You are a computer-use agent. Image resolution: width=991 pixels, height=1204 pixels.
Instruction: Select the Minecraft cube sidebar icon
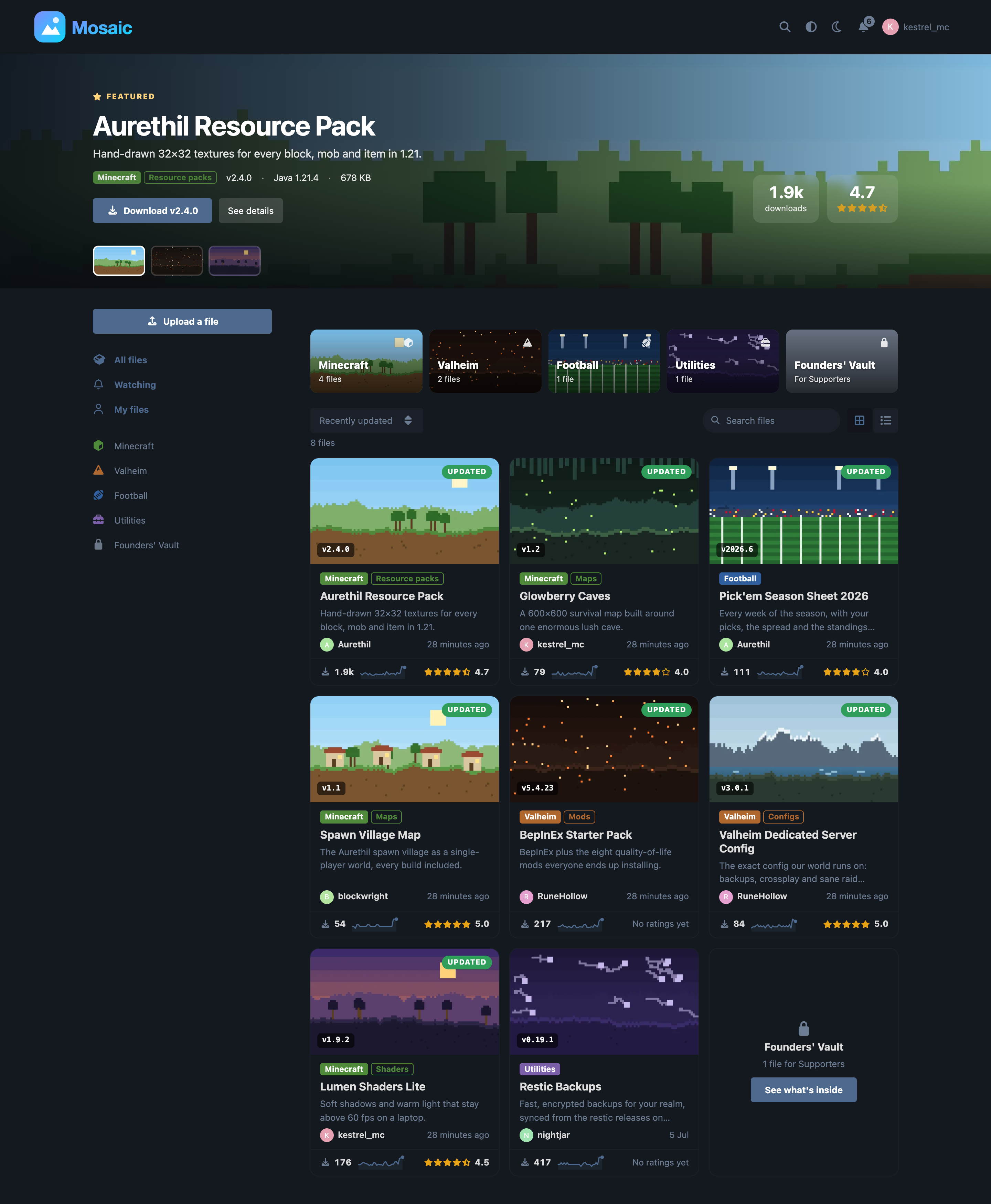[x=99, y=445]
